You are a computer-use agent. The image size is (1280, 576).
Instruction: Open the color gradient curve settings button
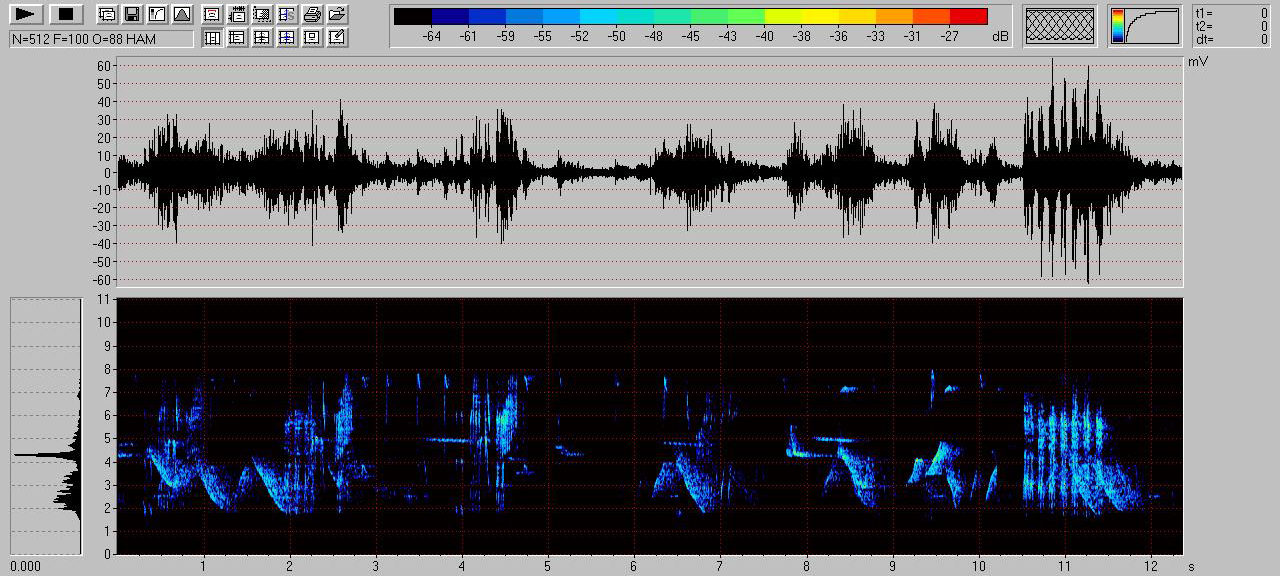tap(1144, 26)
